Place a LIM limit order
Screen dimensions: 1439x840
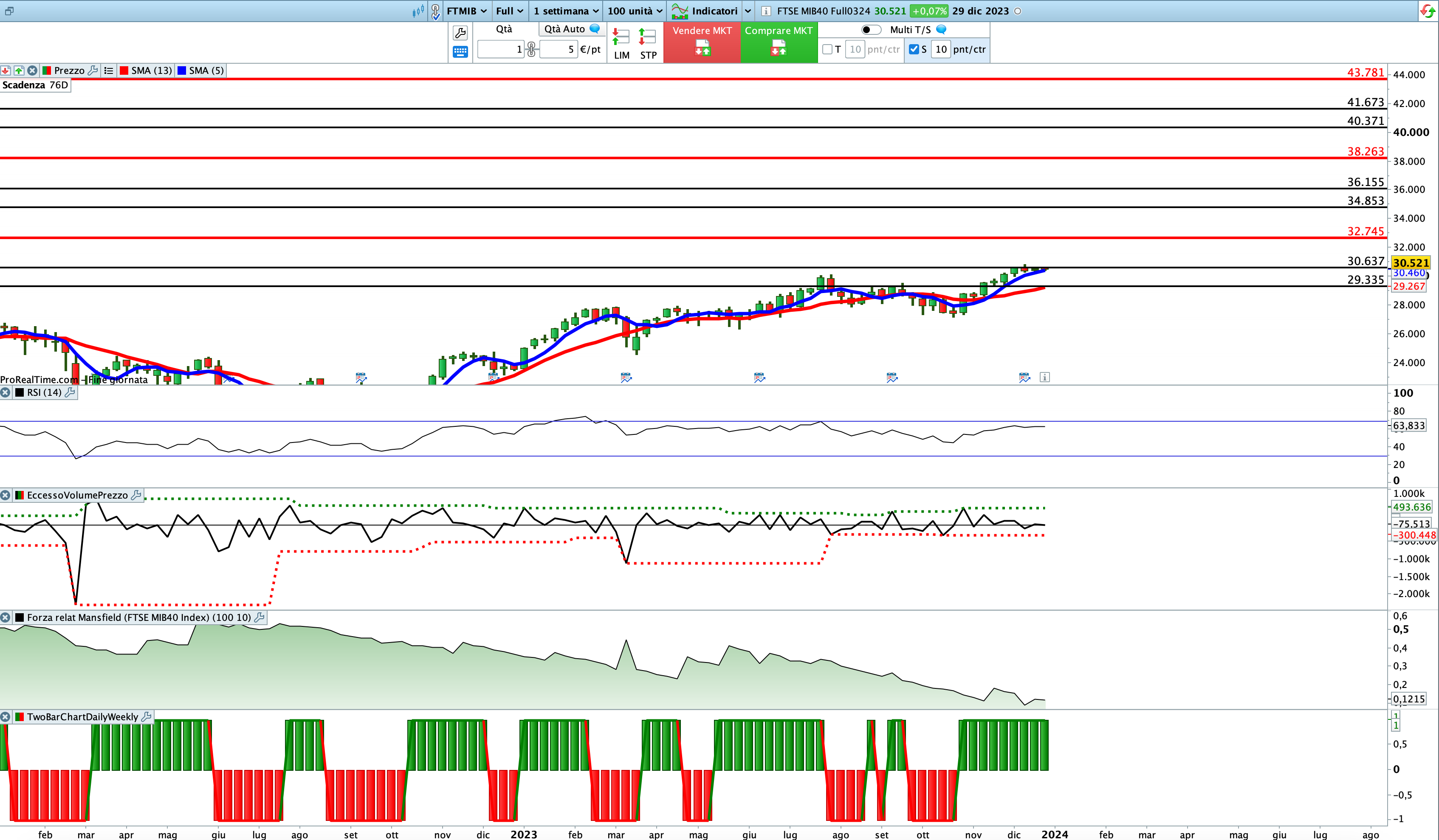click(621, 44)
